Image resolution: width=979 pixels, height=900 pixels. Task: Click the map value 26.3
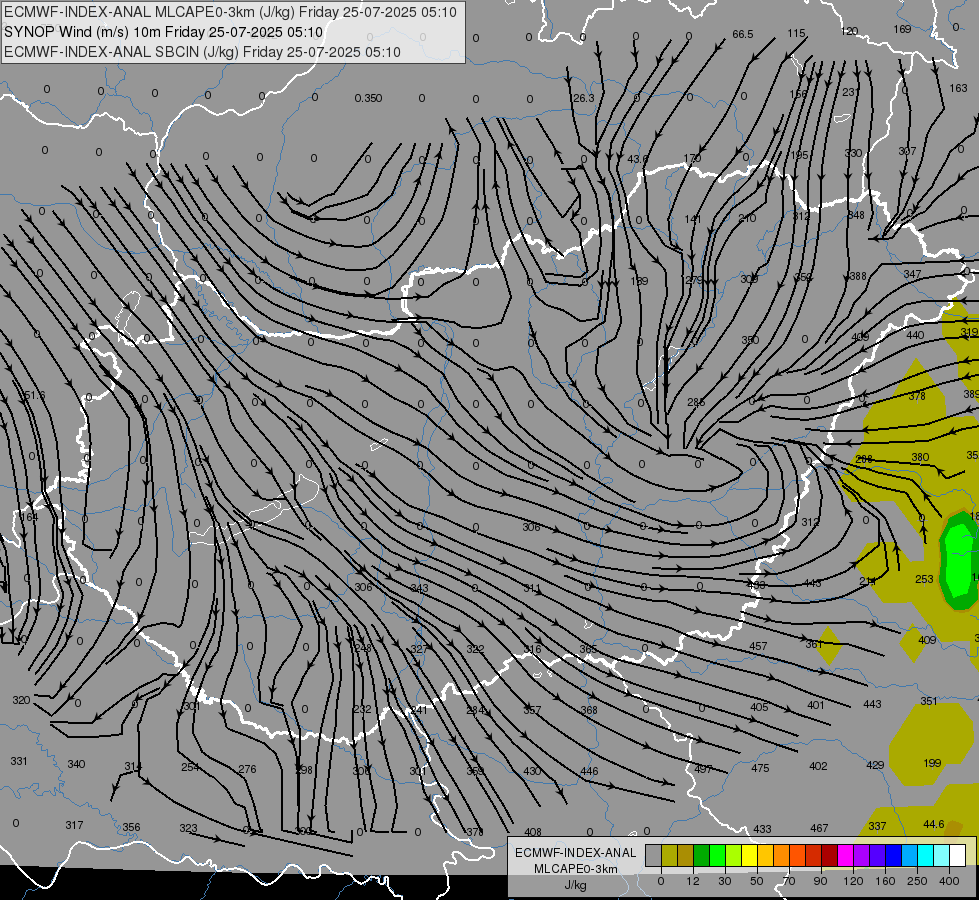pos(584,98)
